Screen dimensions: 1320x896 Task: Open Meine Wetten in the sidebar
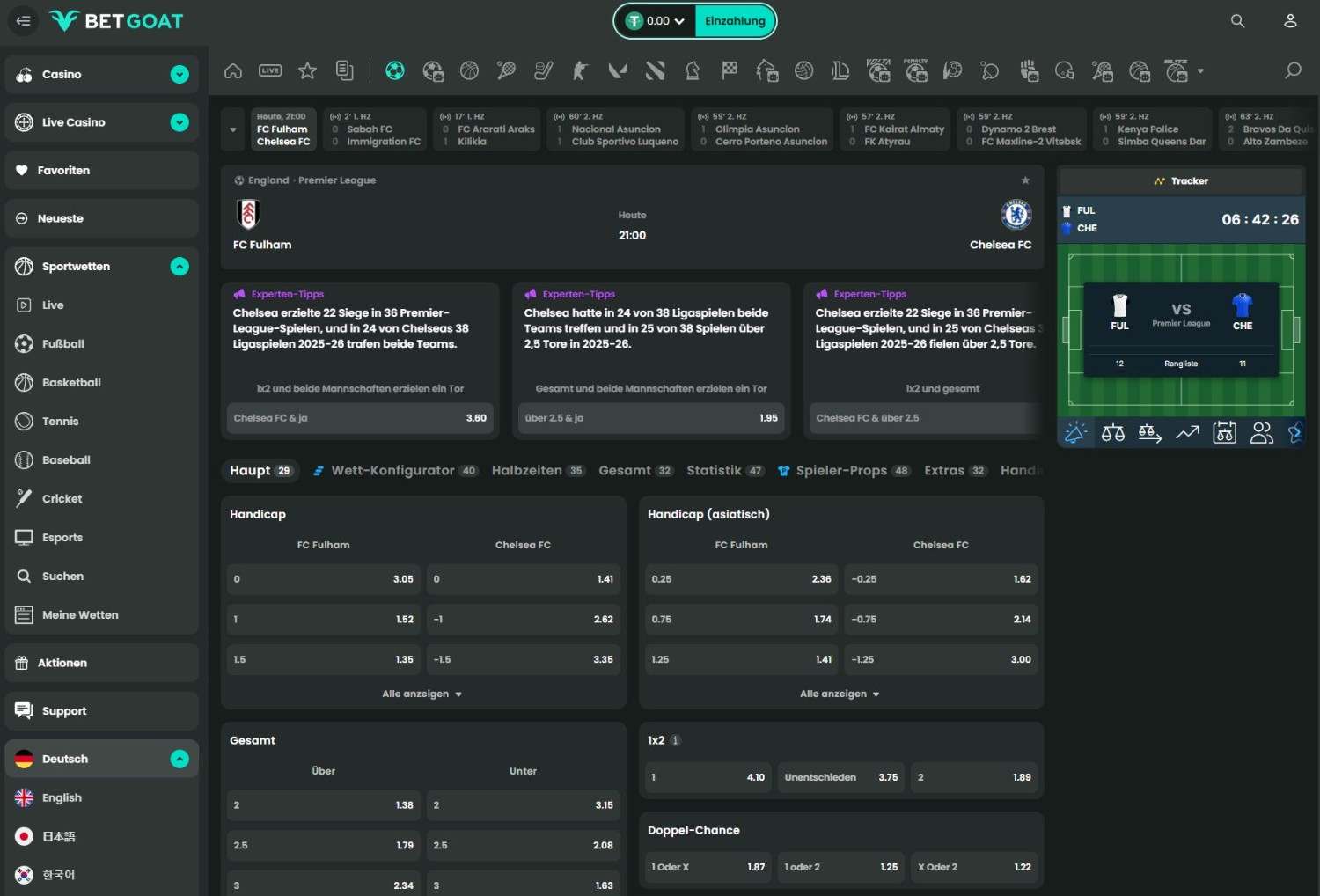point(102,615)
